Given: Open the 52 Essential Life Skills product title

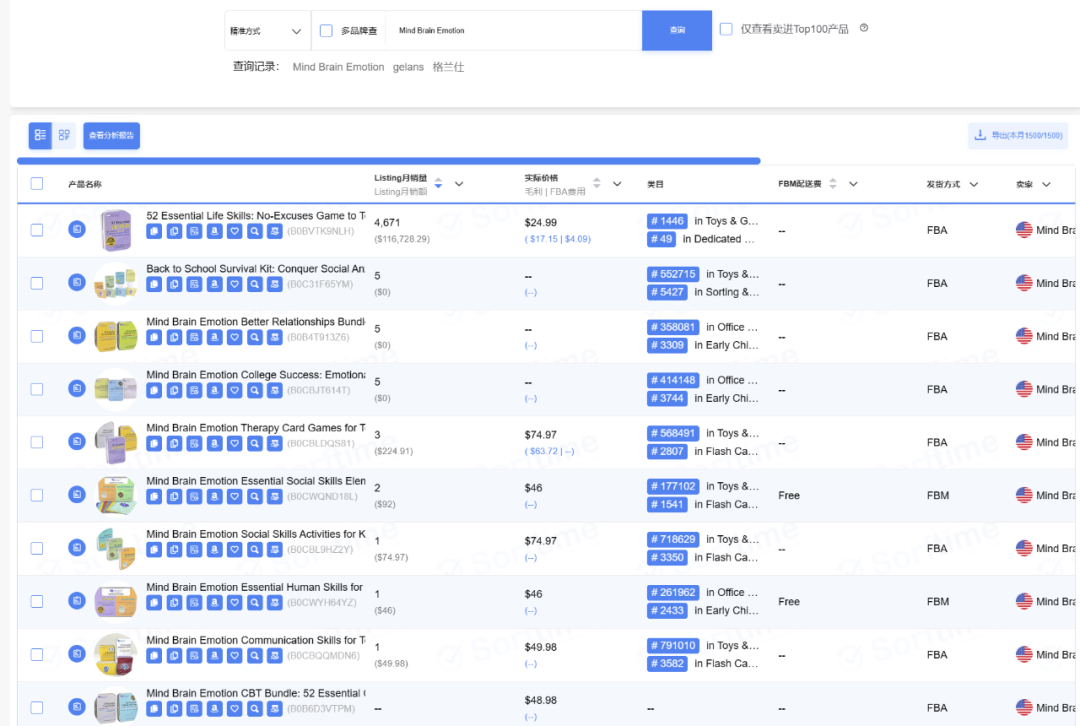Looking at the screenshot, I should pyautogui.click(x=256, y=216).
